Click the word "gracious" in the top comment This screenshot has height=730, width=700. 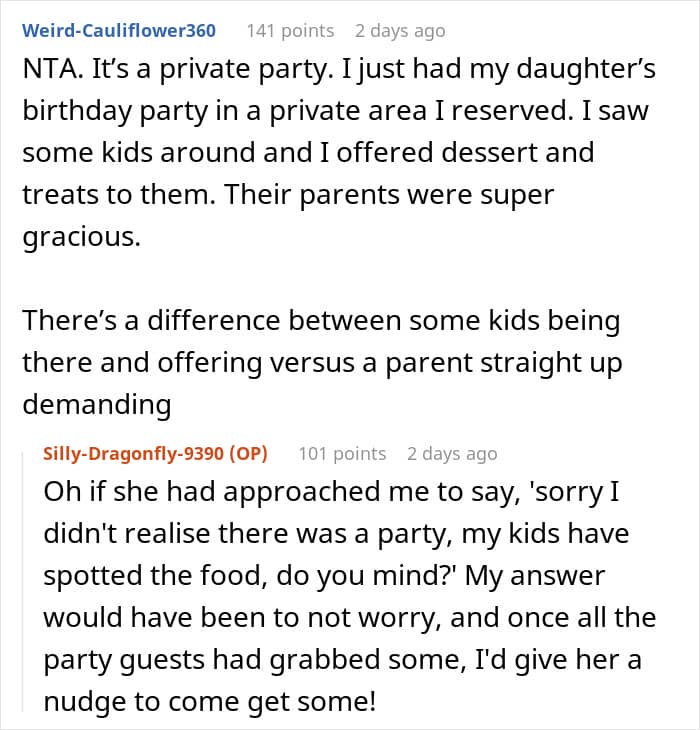tap(81, 236)
